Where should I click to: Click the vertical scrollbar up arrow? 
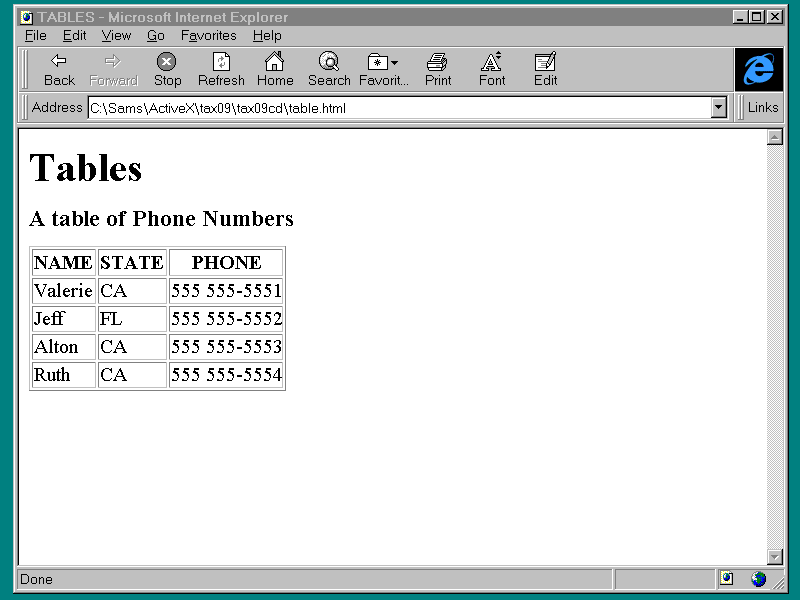774,137
